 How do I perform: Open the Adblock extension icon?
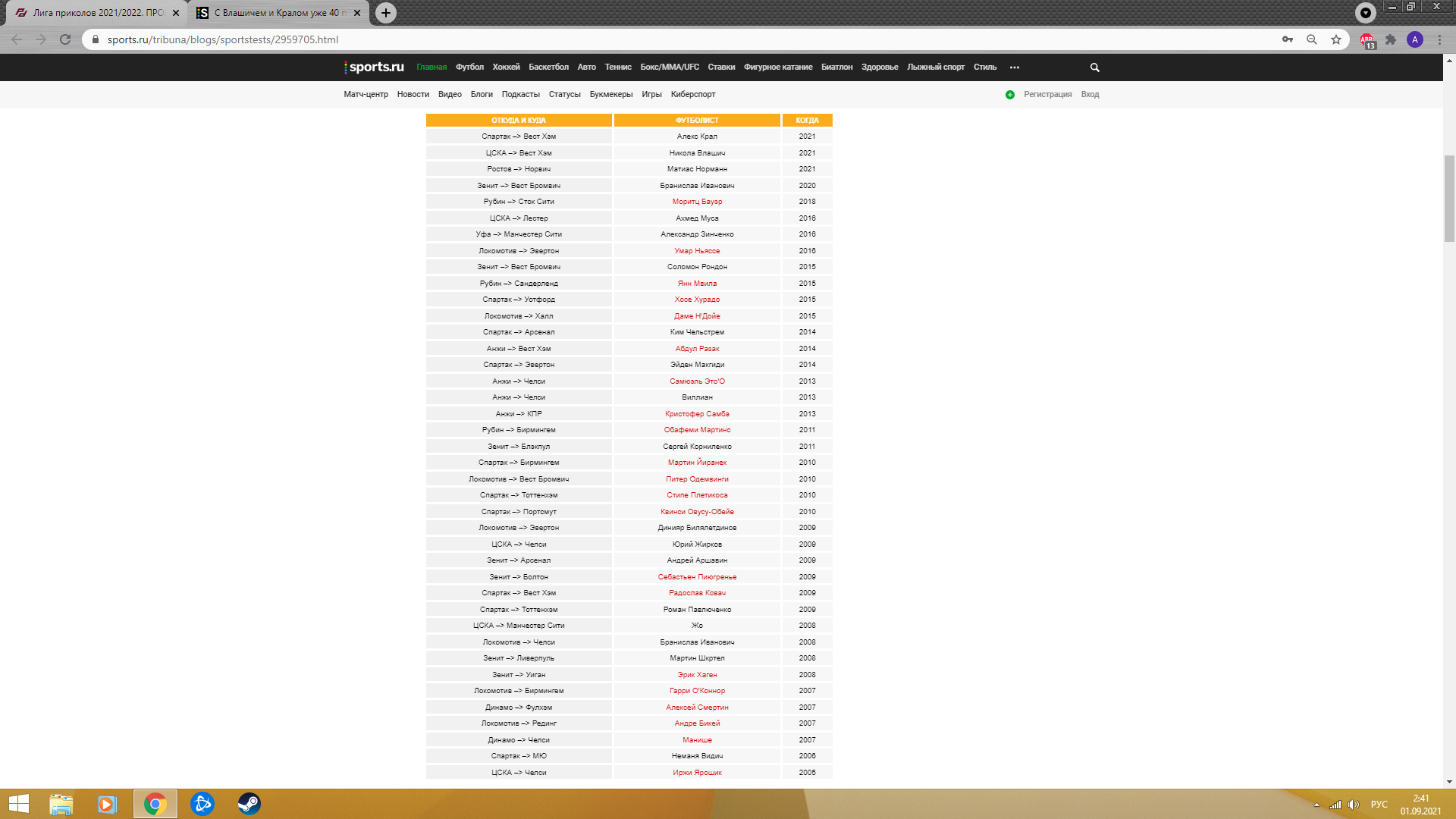[1367, 39]
